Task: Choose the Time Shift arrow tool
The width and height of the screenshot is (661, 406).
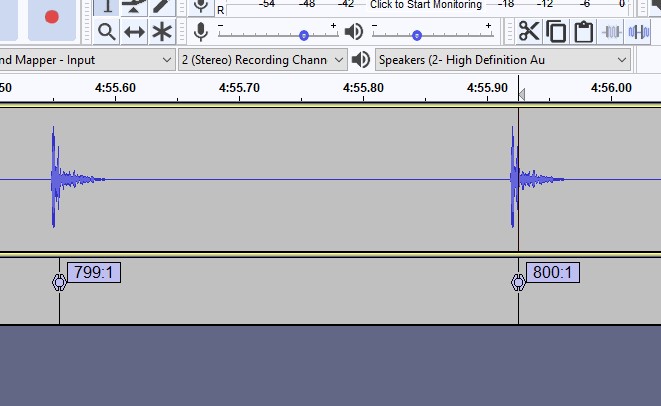Action: (134, 32)
